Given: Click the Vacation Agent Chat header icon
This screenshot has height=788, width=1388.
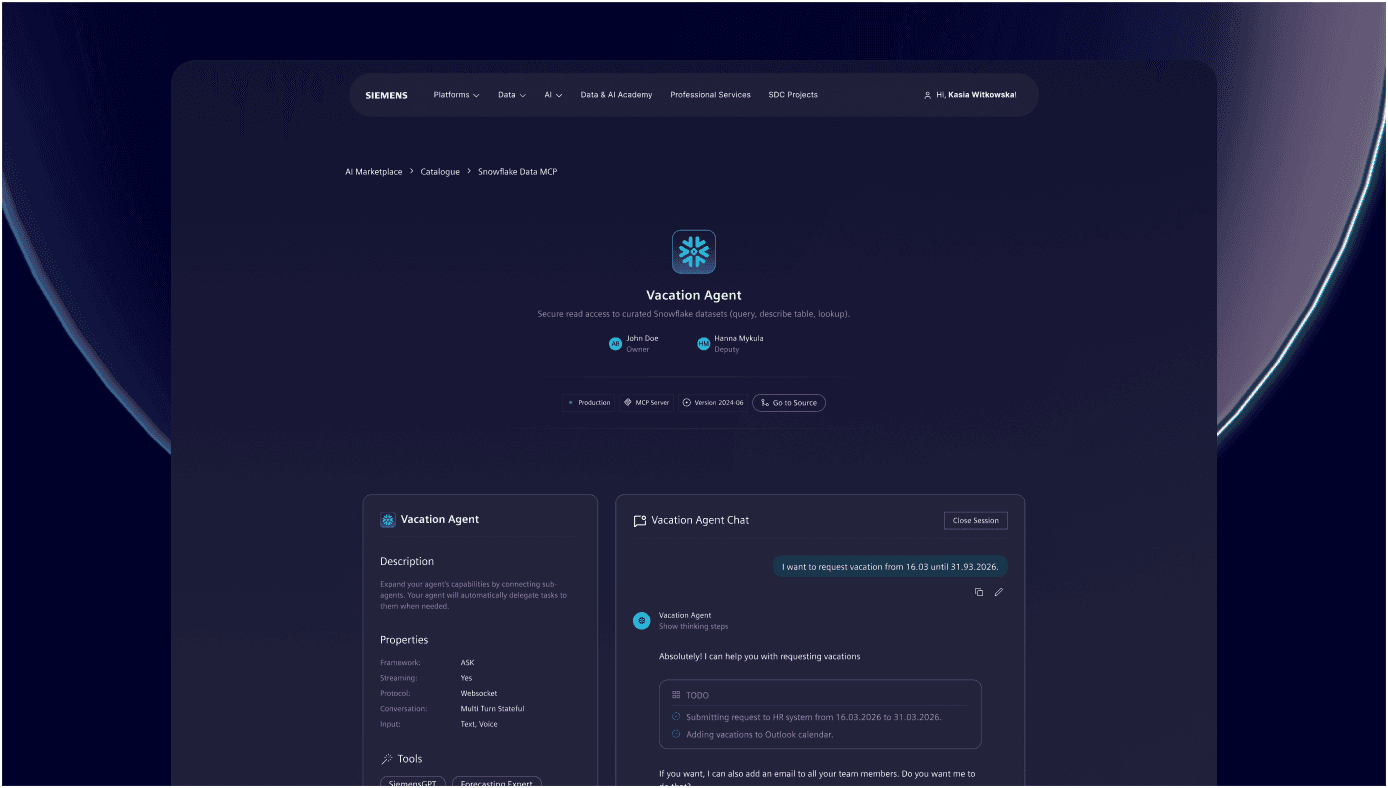Looking at the screenshot, I should [640, 521].
